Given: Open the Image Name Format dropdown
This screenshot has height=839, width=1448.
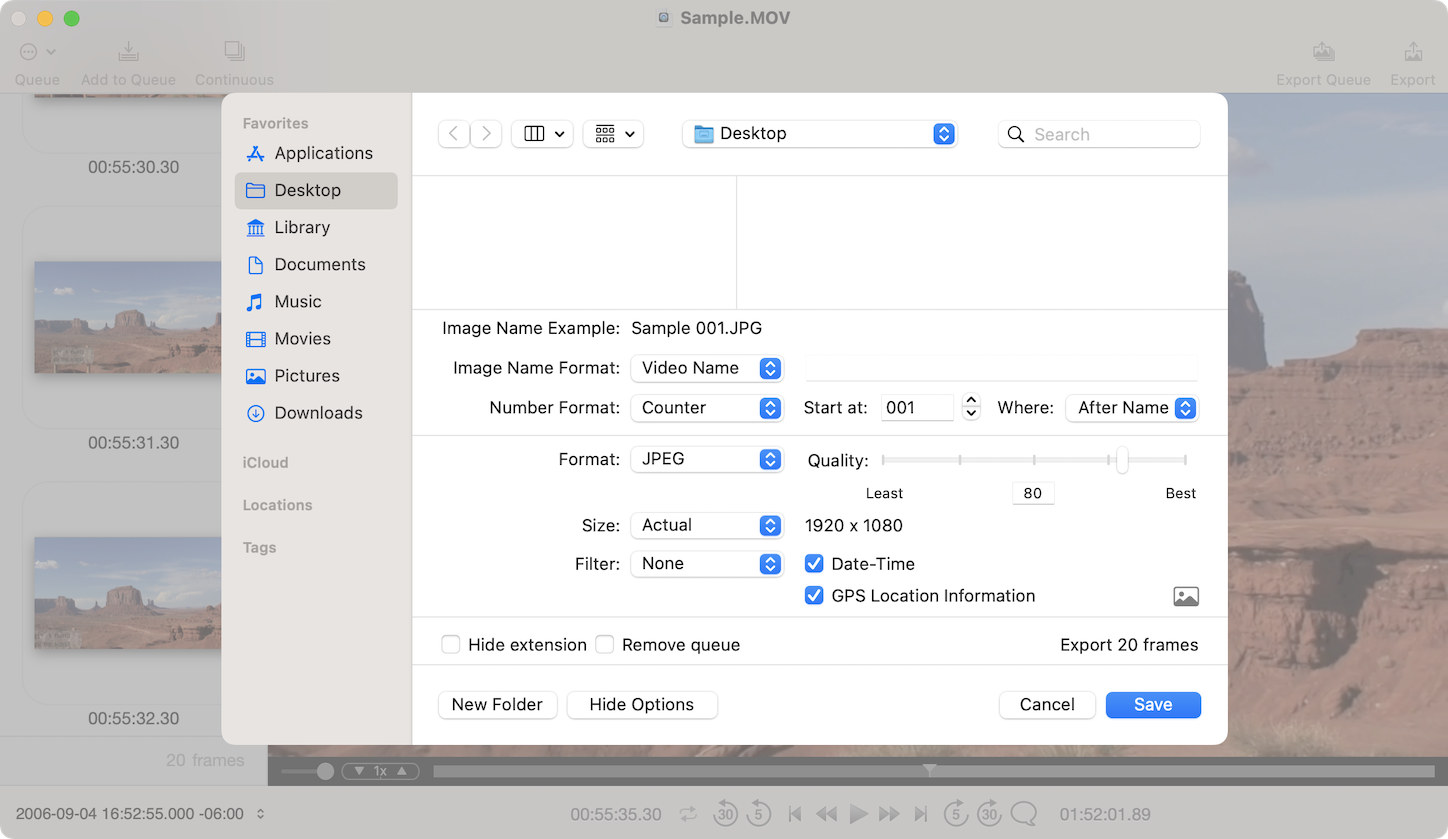Looking at the screenshot, I should [x=706, y=368].
